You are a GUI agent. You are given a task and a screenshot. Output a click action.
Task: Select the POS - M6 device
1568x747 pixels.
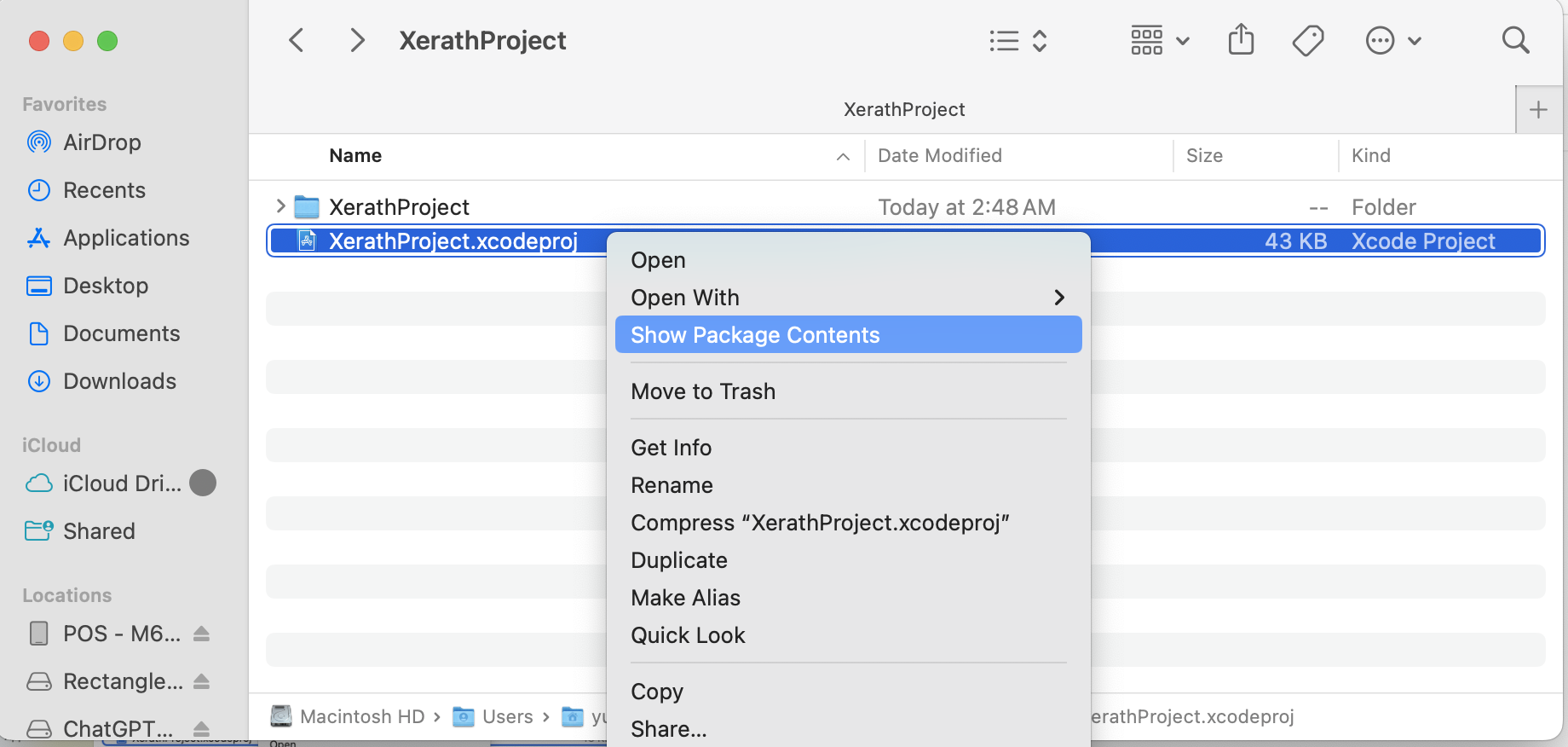click(x=121, y=634)
